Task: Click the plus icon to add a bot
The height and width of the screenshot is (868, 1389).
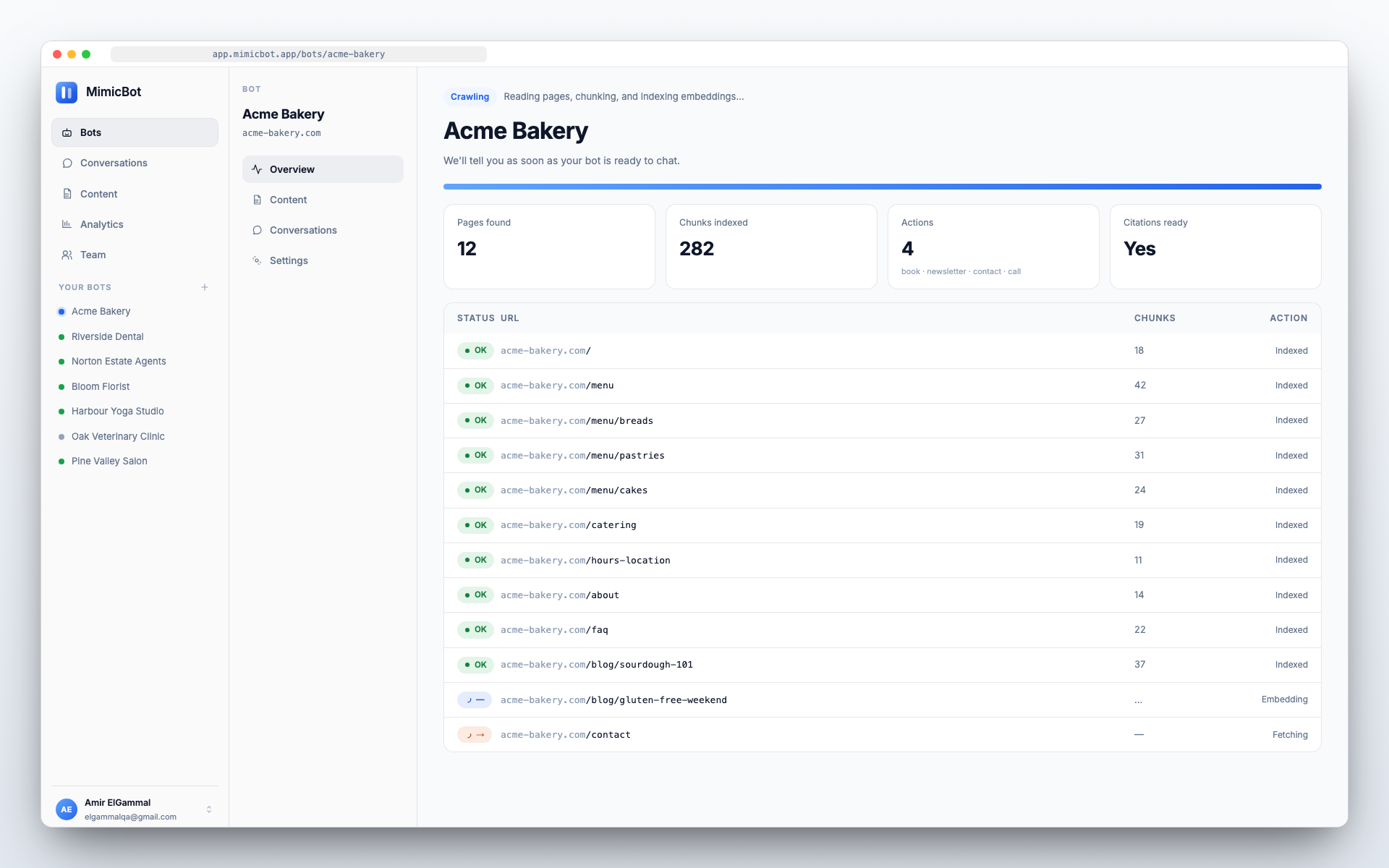Action: (x=205, y=287)
